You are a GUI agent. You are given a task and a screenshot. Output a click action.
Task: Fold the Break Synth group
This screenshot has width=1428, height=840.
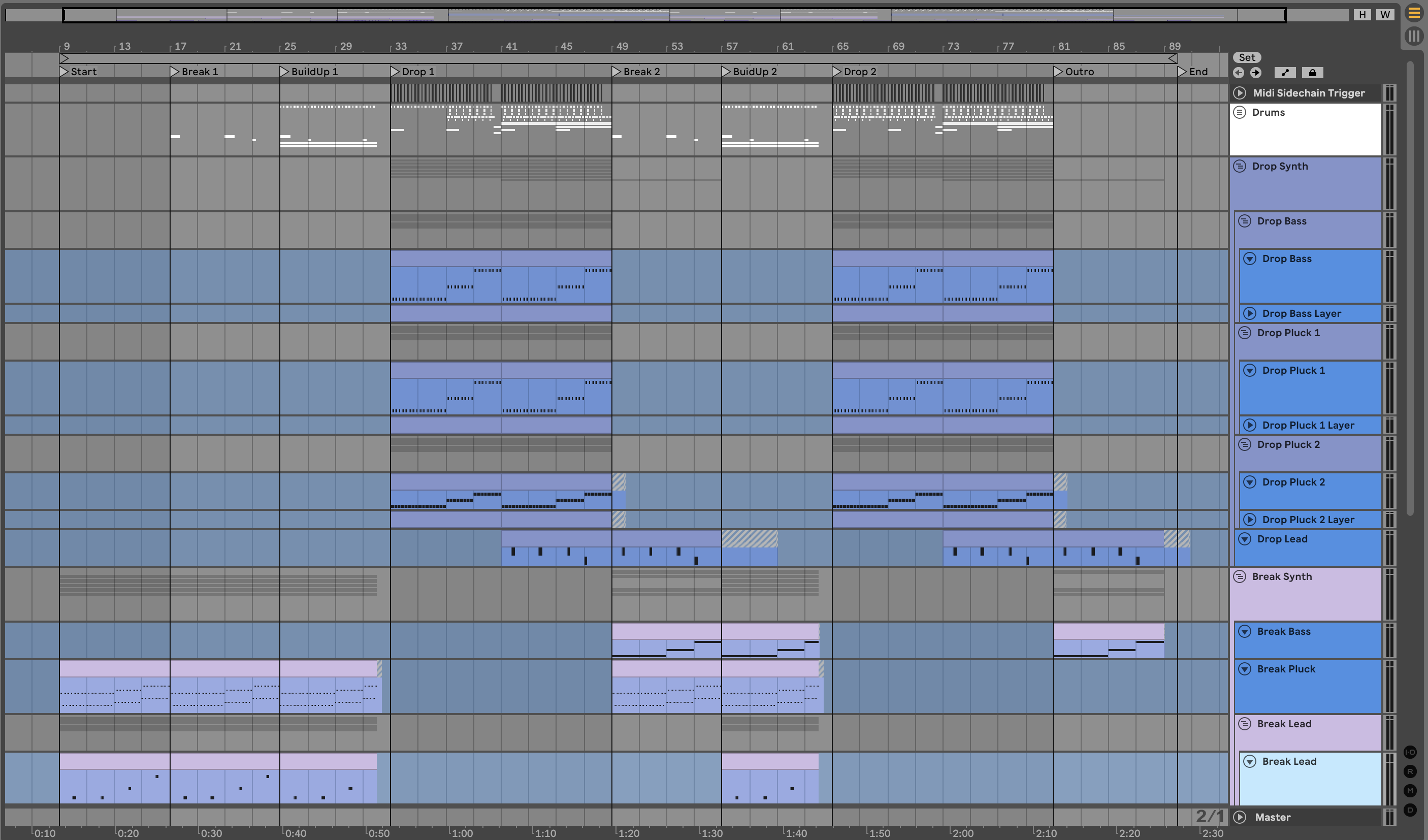tap(1240, 576)
